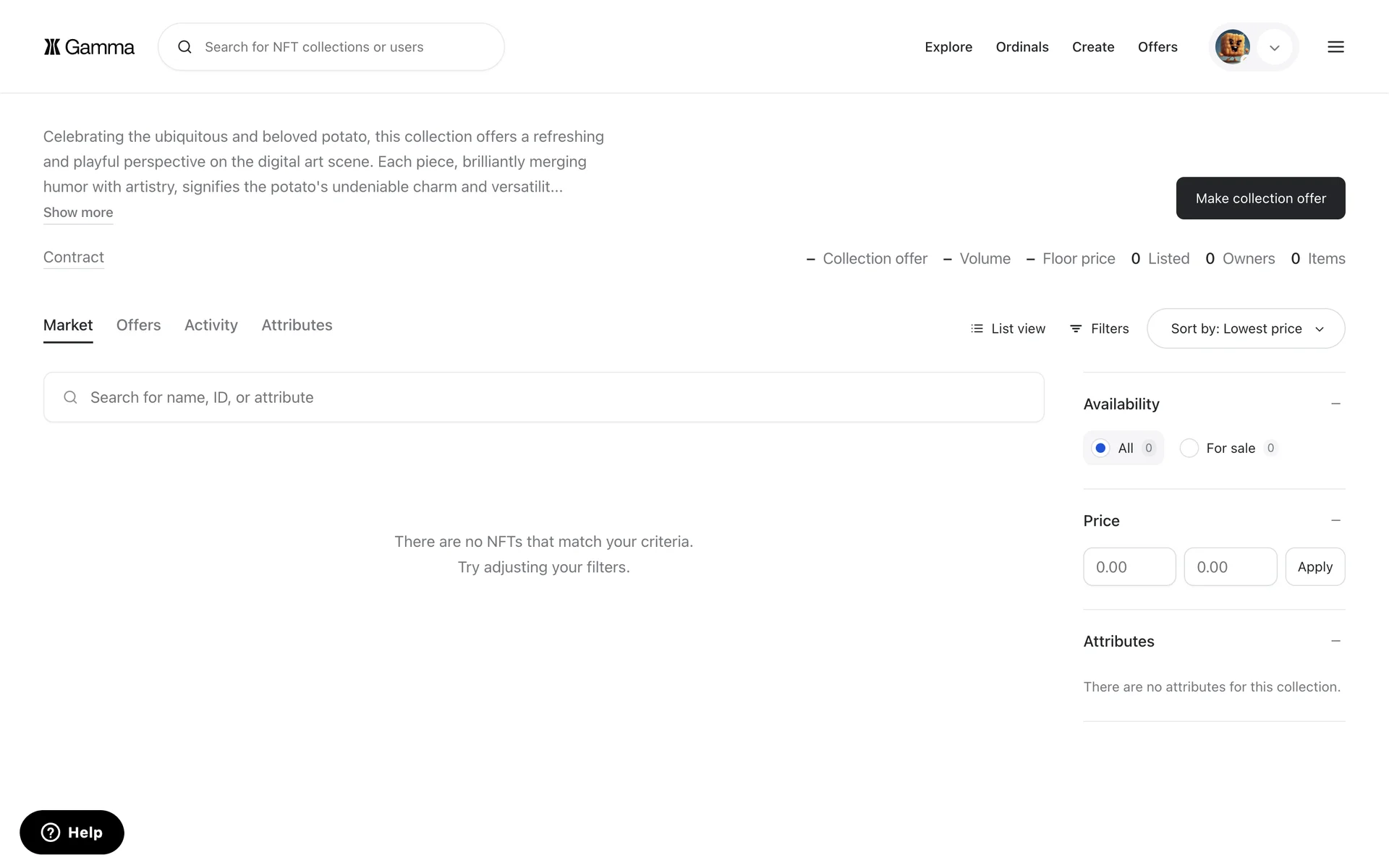The image size is (1389, 868).
Task: Click the magnifier icon in top search bar
Action: 185,47
